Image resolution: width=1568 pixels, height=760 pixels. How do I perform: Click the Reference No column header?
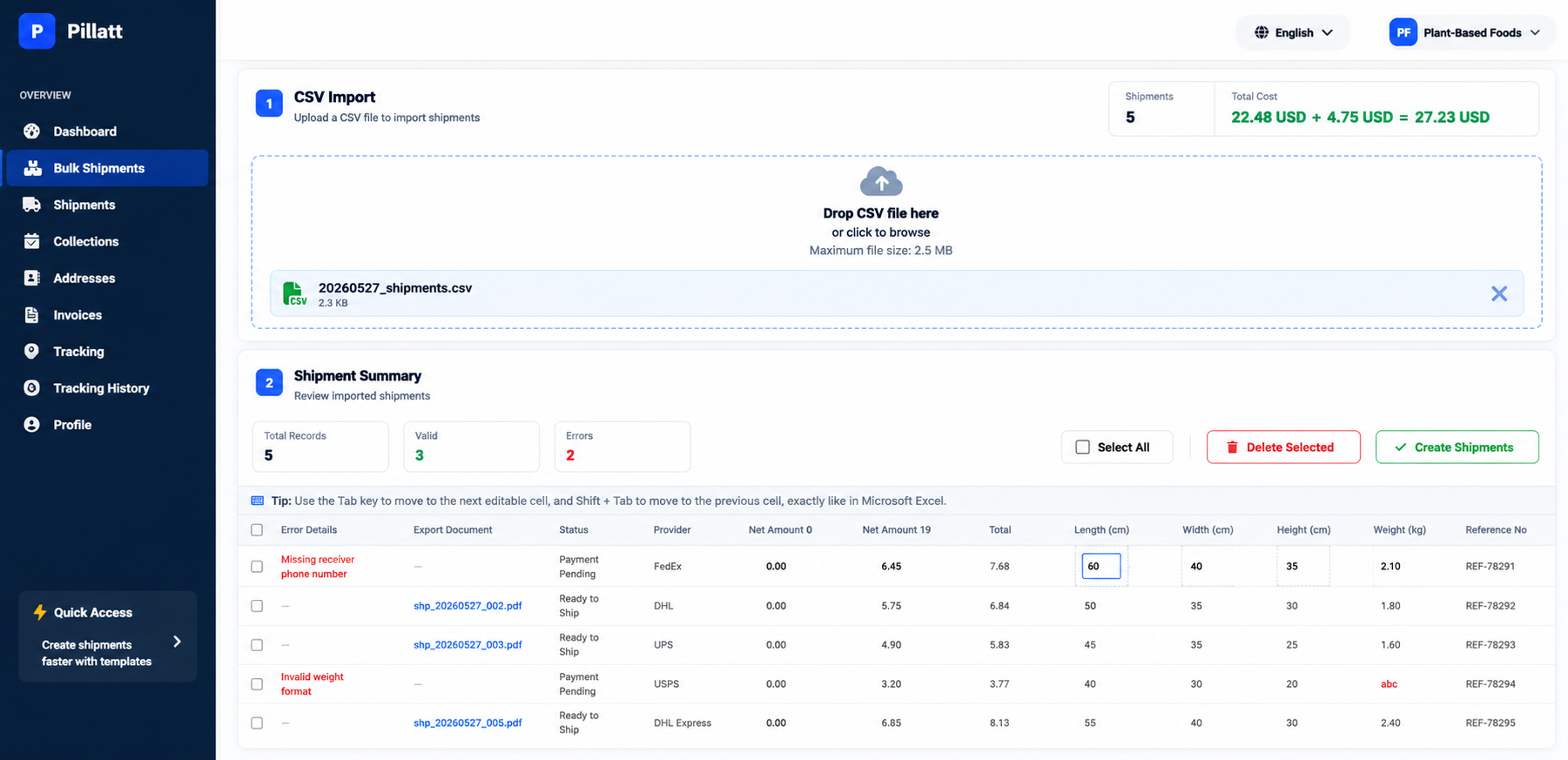point(1496,530)
